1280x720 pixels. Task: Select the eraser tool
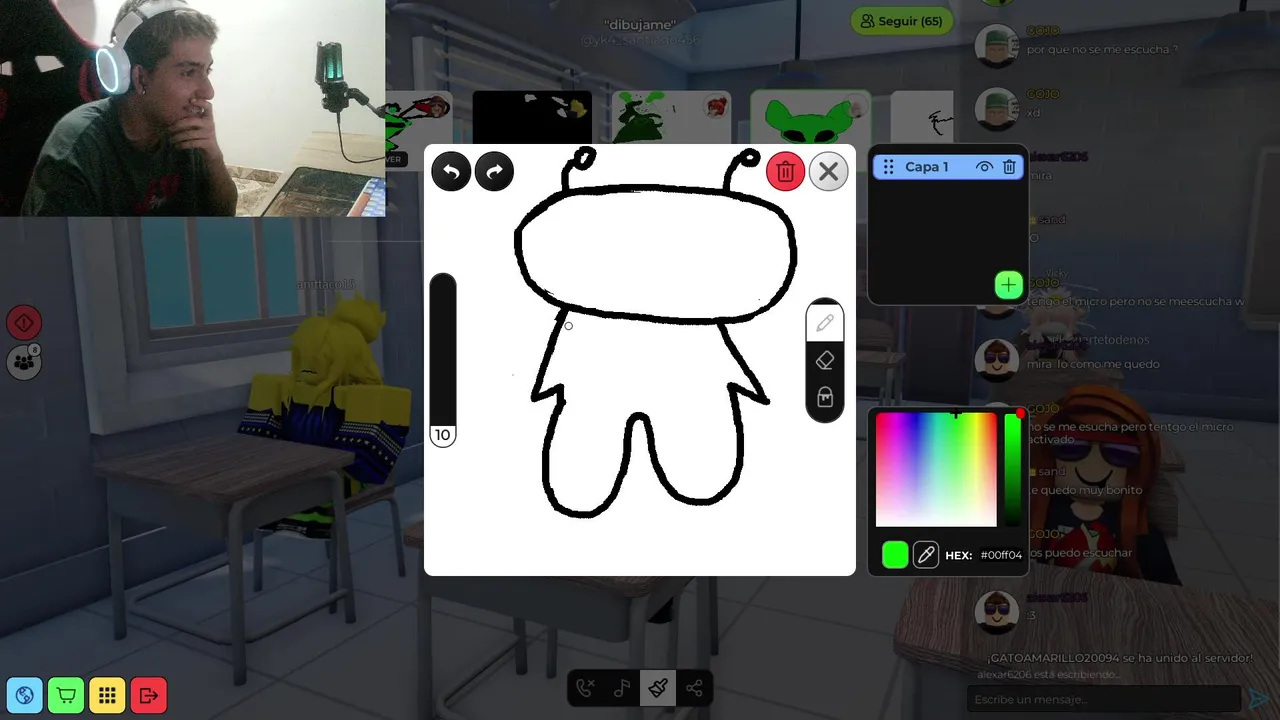tap(825, 360)
